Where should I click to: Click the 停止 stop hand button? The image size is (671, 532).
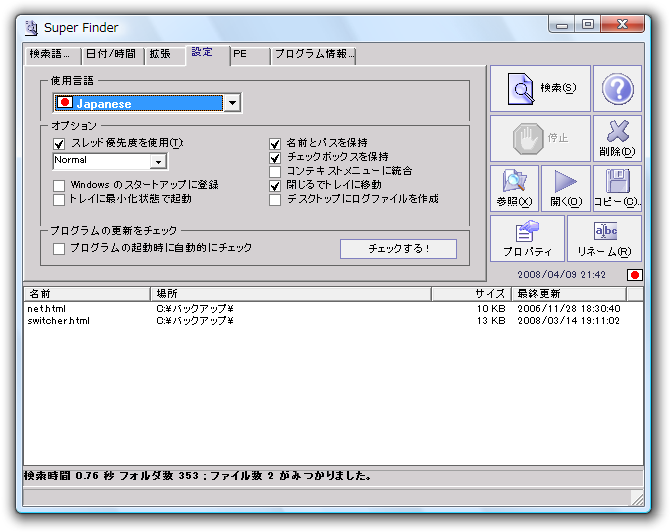click(x=540, y=138)
